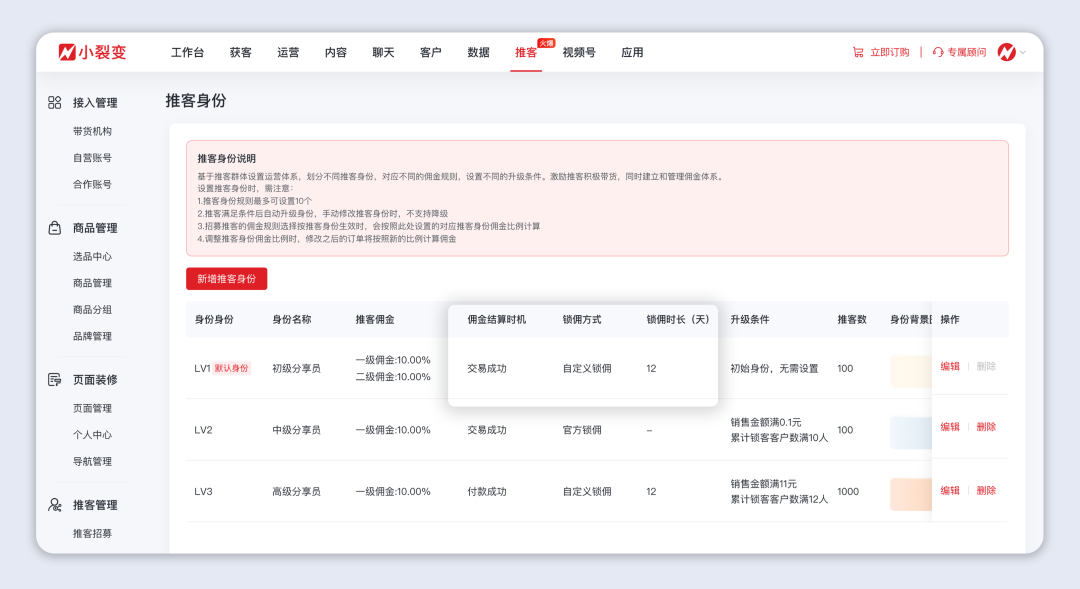Select the 推客管理 person icon in sidebar

click(53, 505)
